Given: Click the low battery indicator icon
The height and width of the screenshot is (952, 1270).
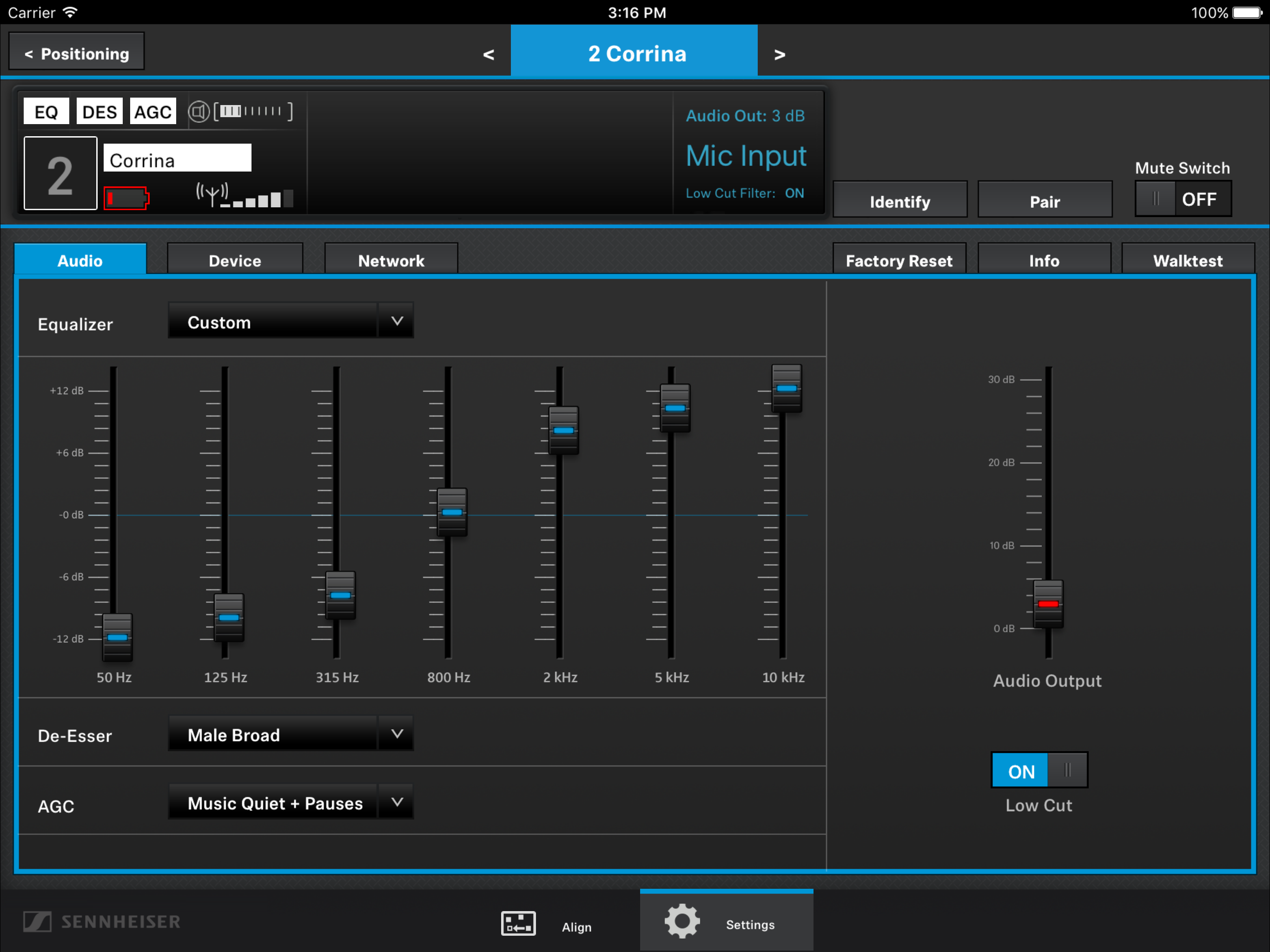Looking at the screenshot, I should (x=126, y=198).
